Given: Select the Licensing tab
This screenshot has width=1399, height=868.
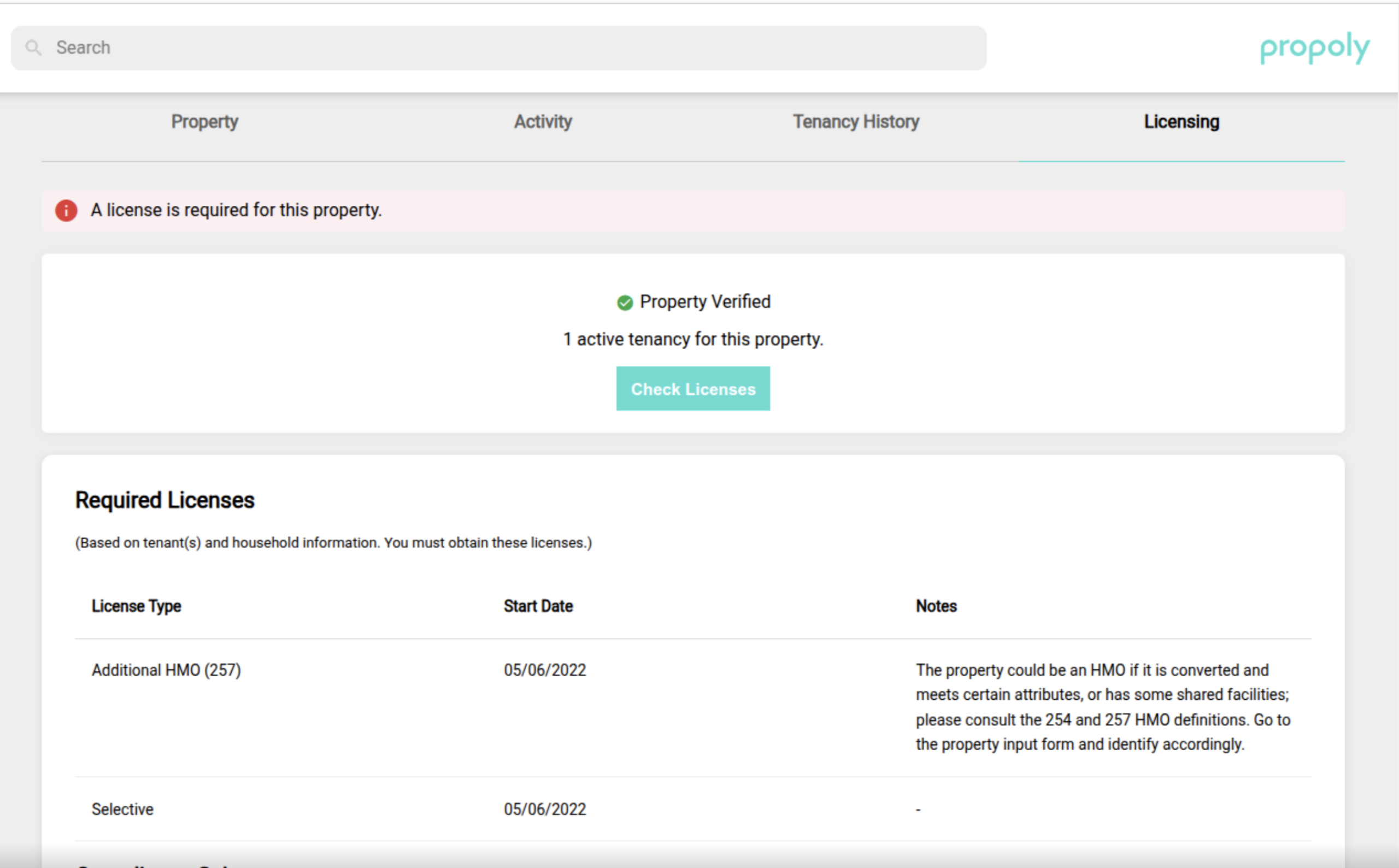Looking at the screenshot, I should point(1181,122).
